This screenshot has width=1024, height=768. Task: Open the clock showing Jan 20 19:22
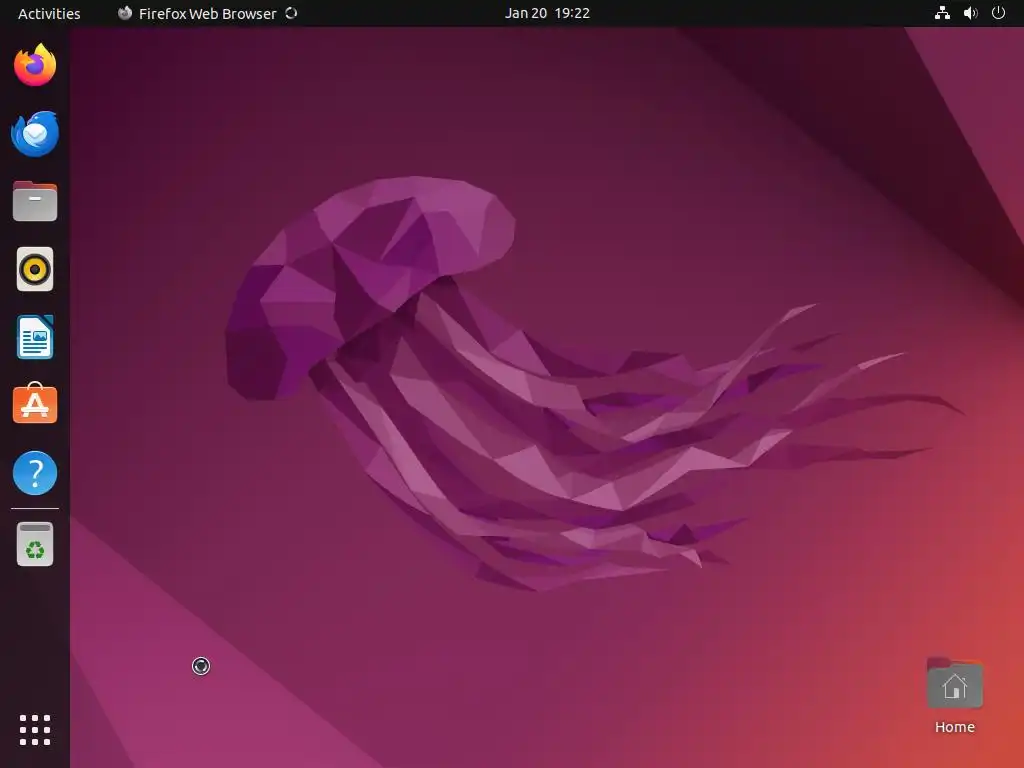click(x=547, y=13)
